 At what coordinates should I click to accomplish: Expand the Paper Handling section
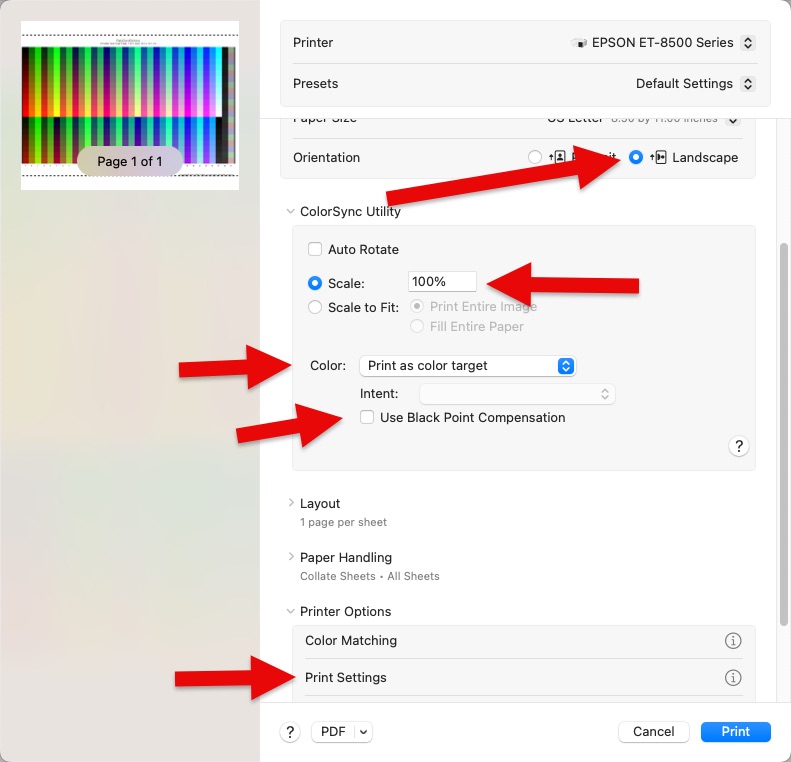pos(291,558)
